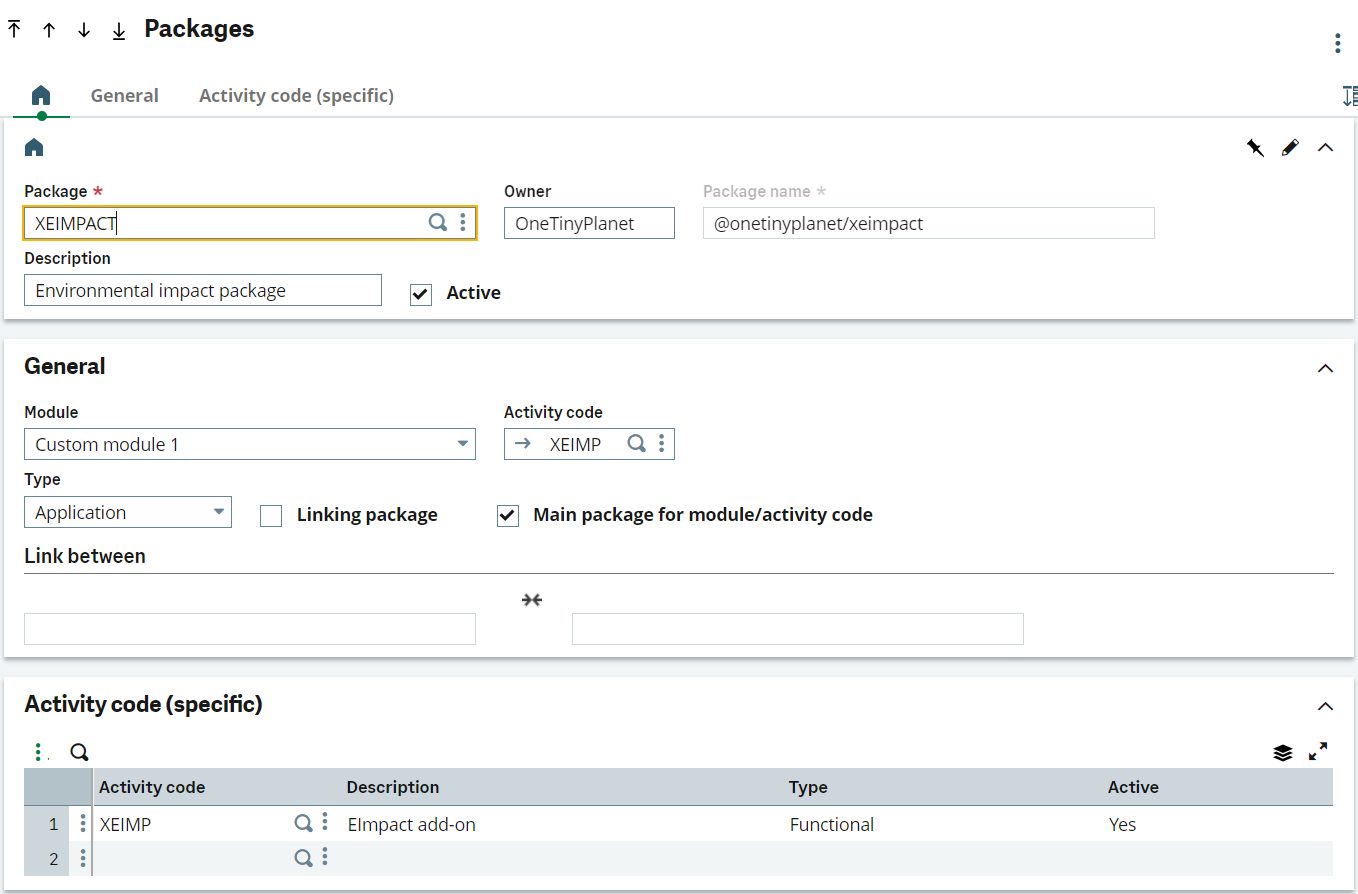
Task: Click the Link between merge arrows icon
Action: pyautogui.click(x=531, y=600)
